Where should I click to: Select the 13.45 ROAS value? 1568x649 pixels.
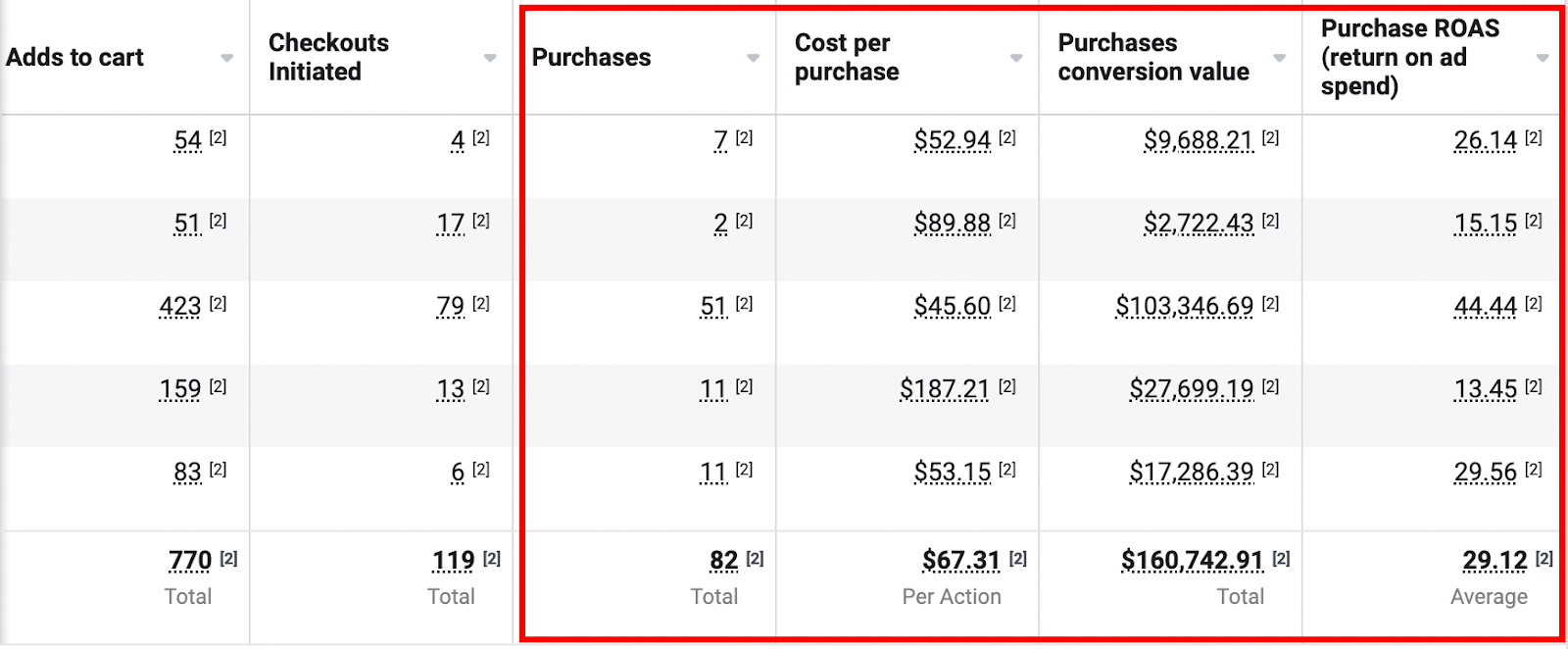point(1486,390)
